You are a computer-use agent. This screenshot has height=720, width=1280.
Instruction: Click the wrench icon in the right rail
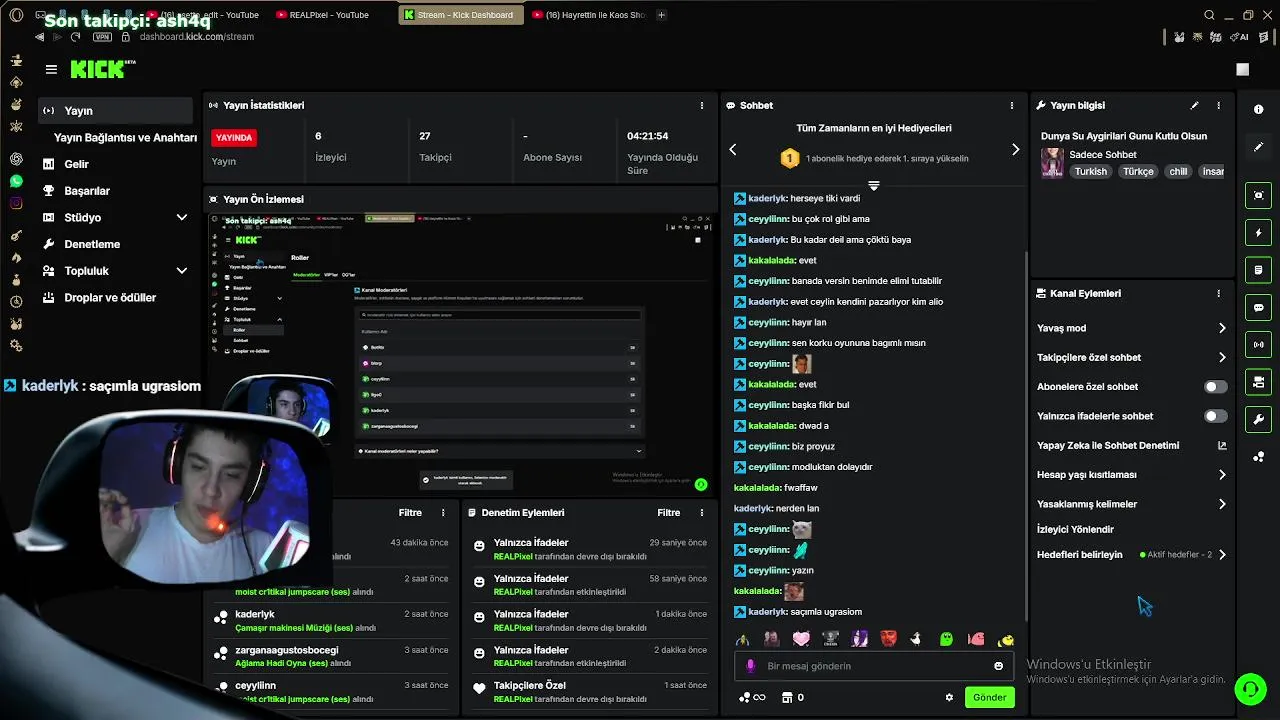pyautogui.click(x=1258, y=419)
